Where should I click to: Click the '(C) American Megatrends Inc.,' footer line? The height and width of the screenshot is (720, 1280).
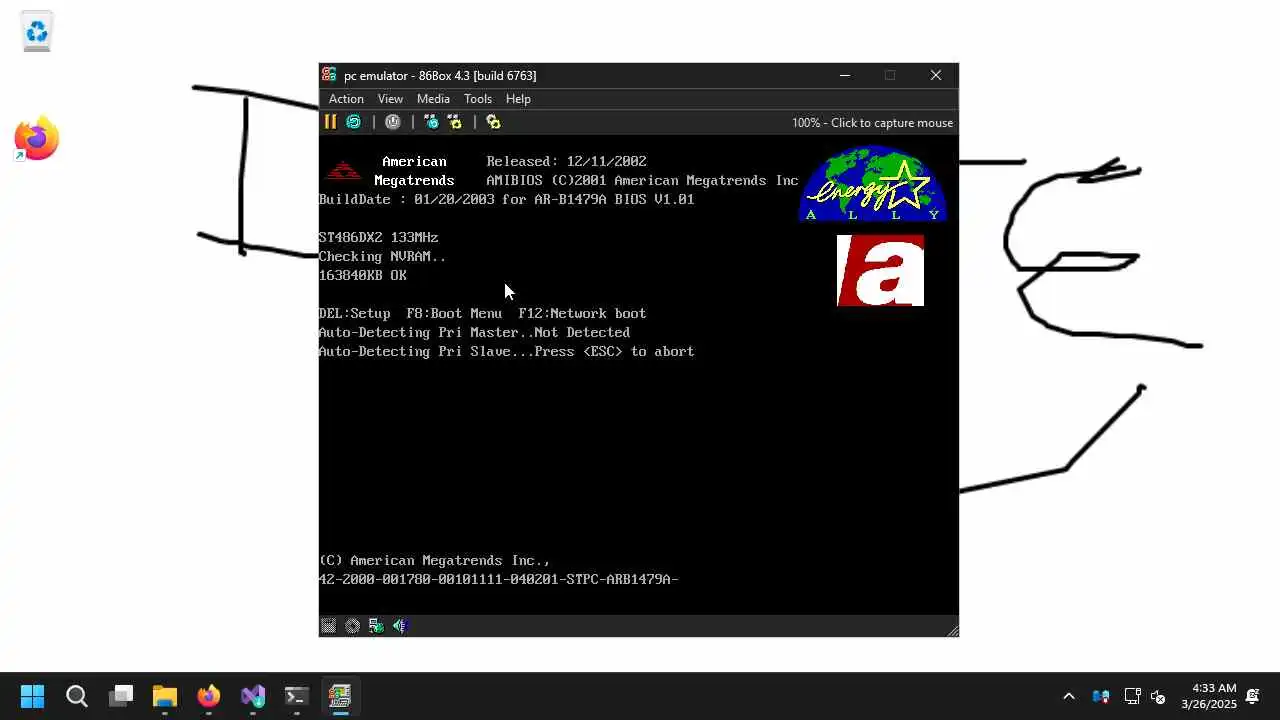coord(435,560)
